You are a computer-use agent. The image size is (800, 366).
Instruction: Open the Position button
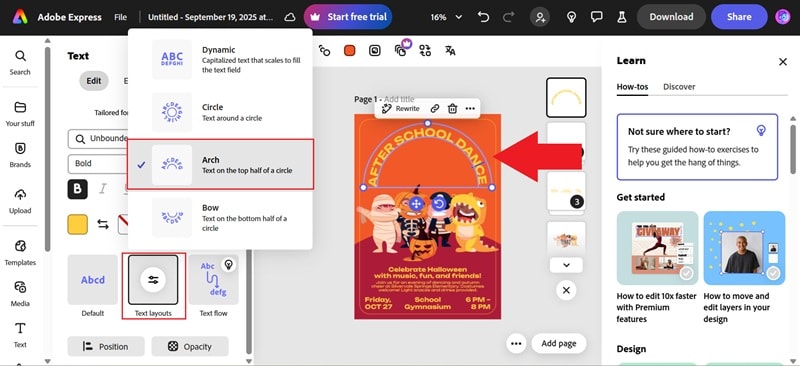coord(106,347)
